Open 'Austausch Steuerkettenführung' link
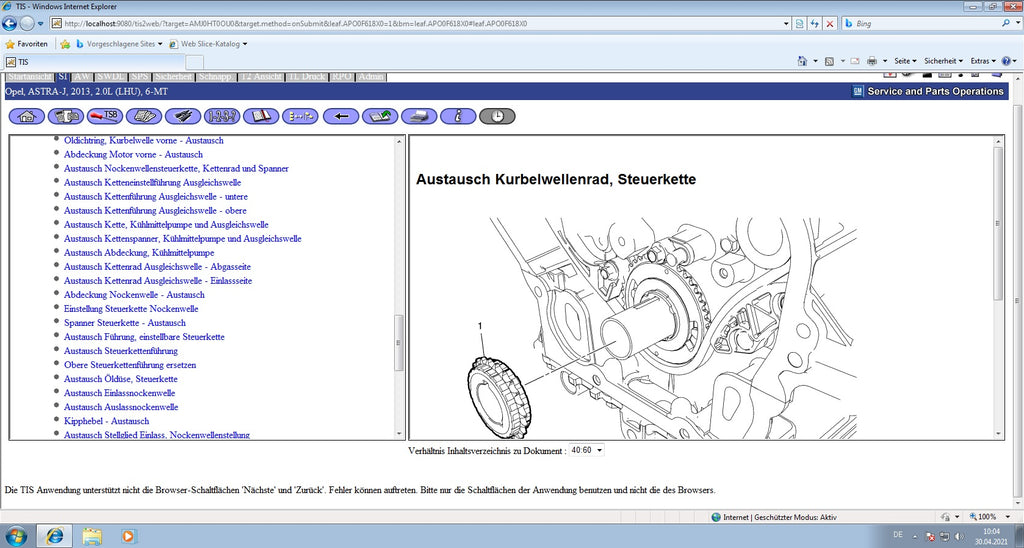Image resolution: width=1024 pixels, height=548 pixels. point(121,351)
